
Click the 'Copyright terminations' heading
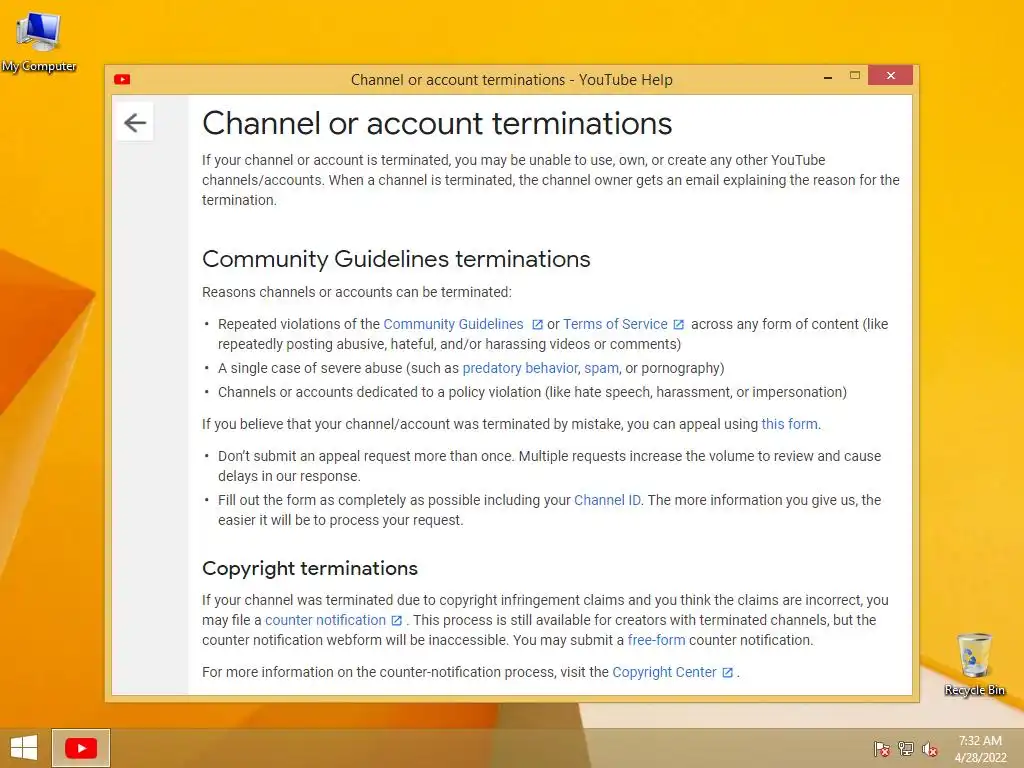pyautogui.click(x=310, y=568)
